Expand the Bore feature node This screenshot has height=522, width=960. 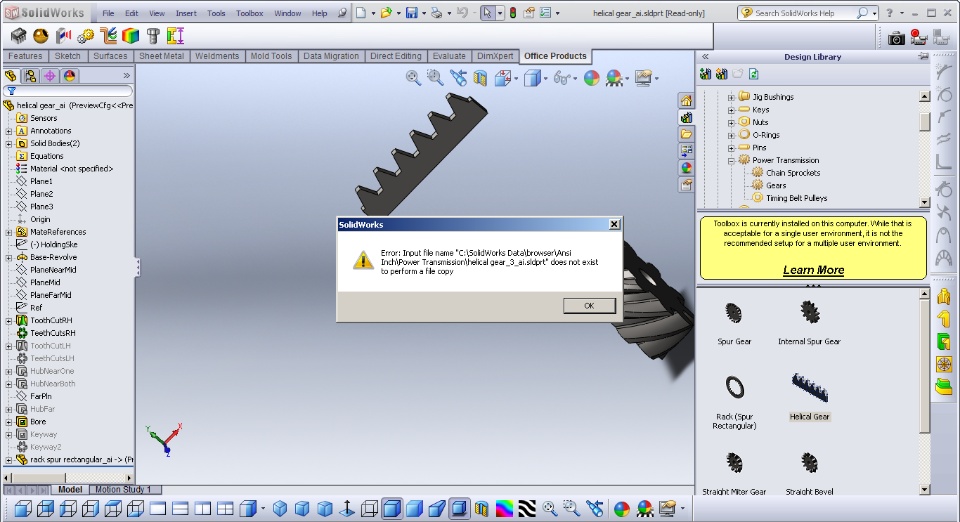click(9, 422)
